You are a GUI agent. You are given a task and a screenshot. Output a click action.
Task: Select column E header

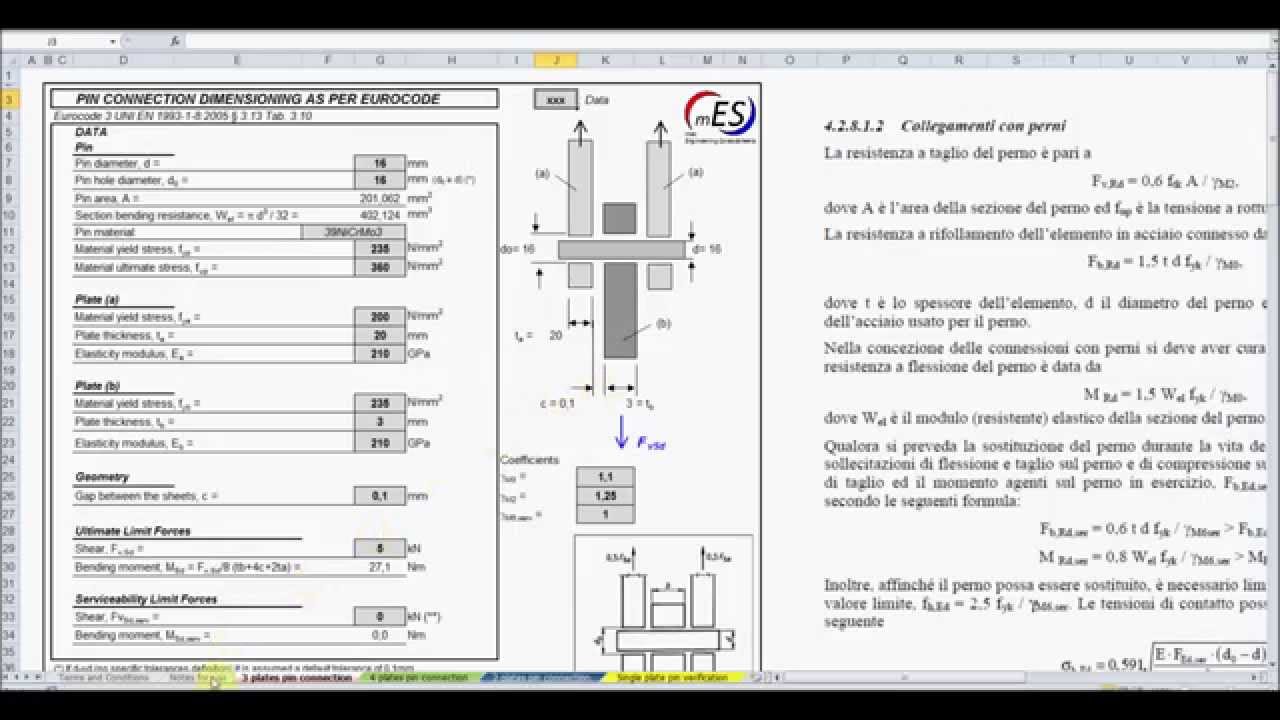(x=236, y=61)
